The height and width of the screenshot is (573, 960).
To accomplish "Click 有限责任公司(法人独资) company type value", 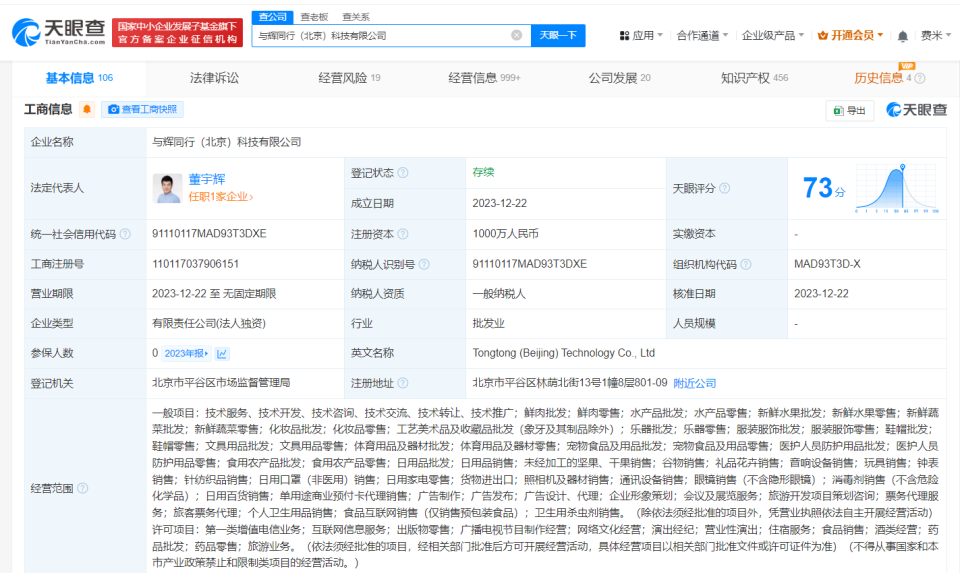I will click(209, 323).
